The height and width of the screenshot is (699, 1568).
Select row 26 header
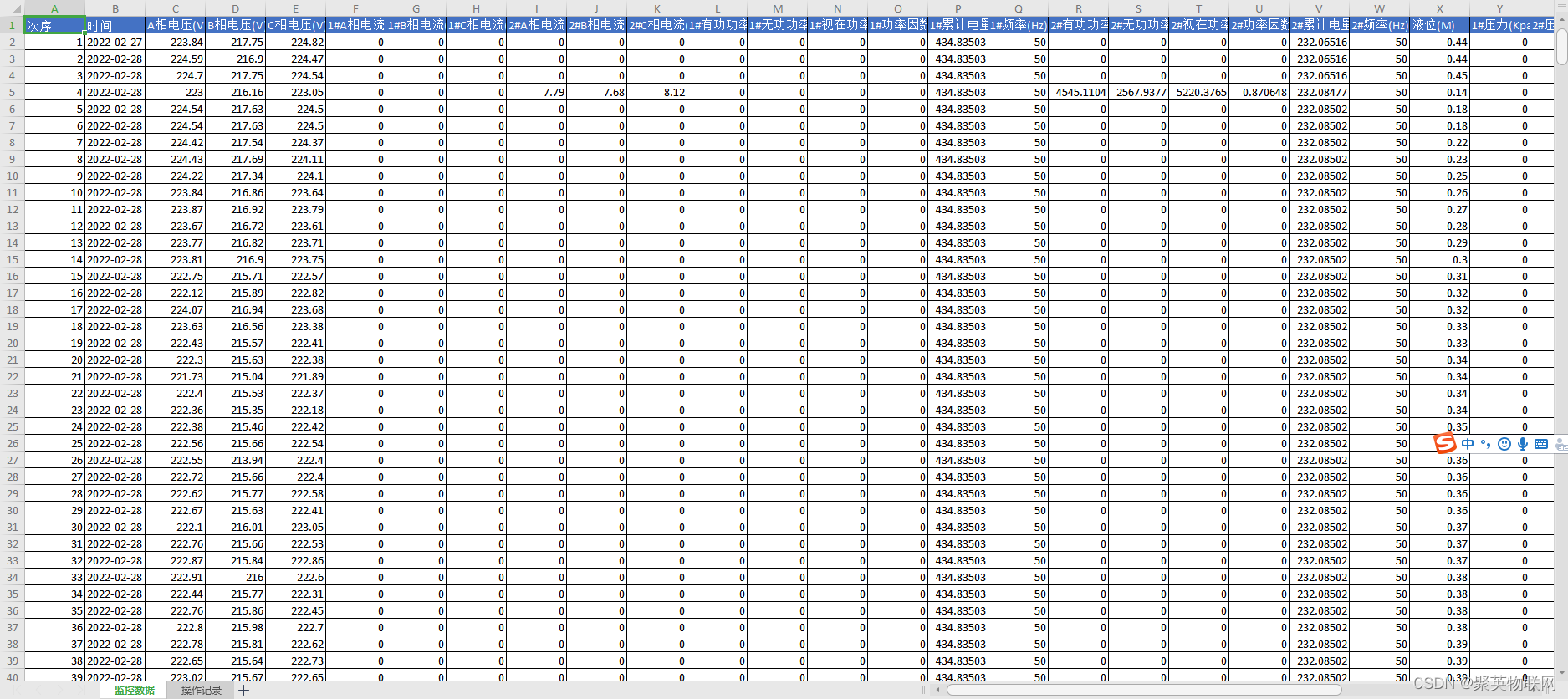tap(13, 443)
